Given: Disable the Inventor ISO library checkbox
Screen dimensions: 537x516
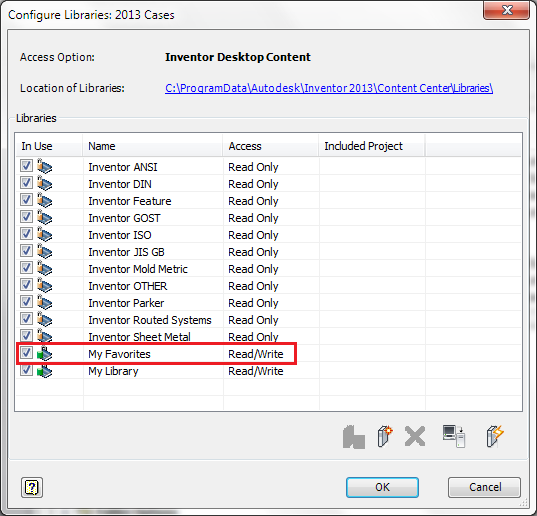Looking at the screenshot, I should [x=26, y=234].
